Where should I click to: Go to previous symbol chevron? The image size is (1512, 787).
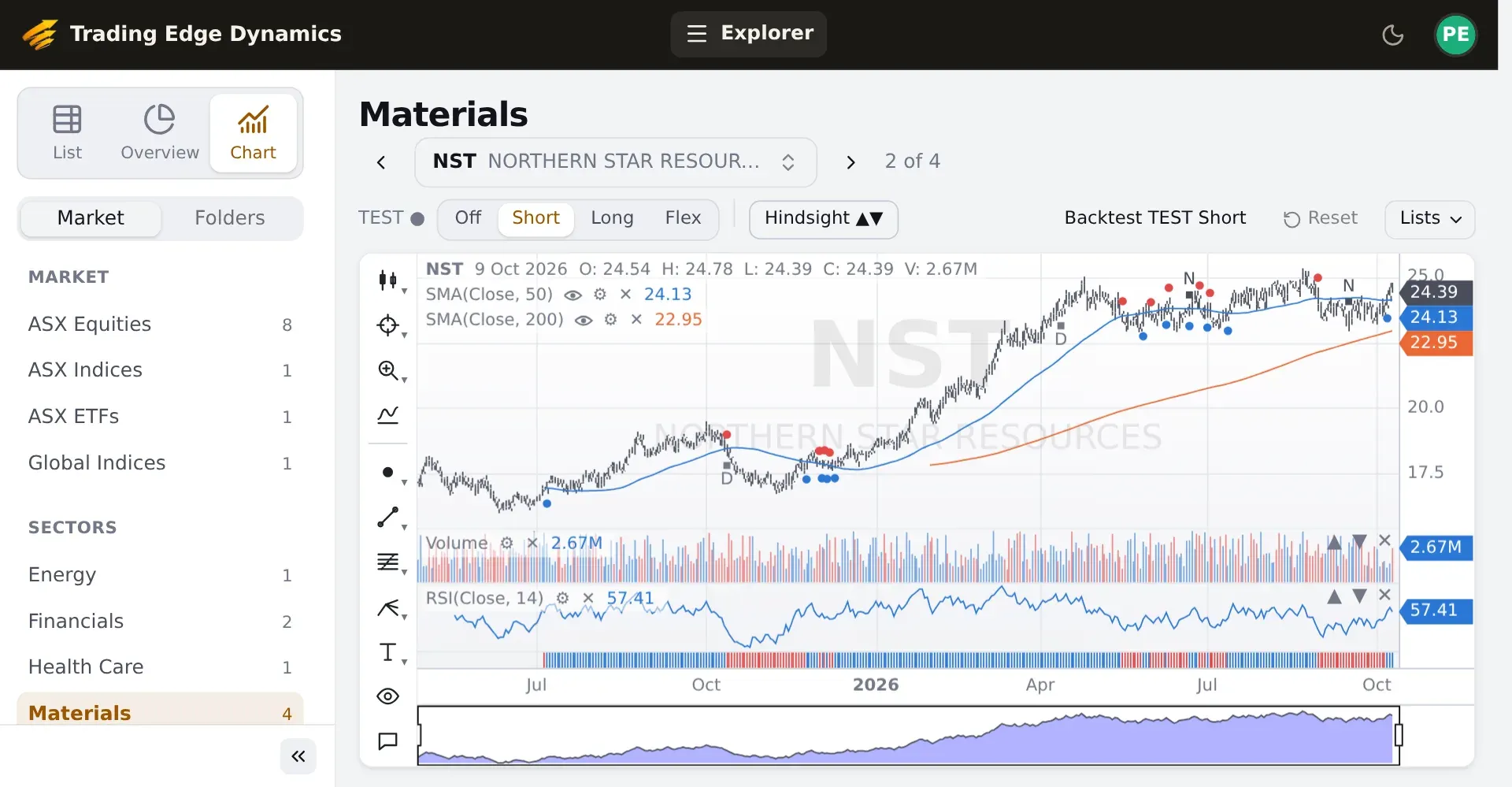point(381,162)
